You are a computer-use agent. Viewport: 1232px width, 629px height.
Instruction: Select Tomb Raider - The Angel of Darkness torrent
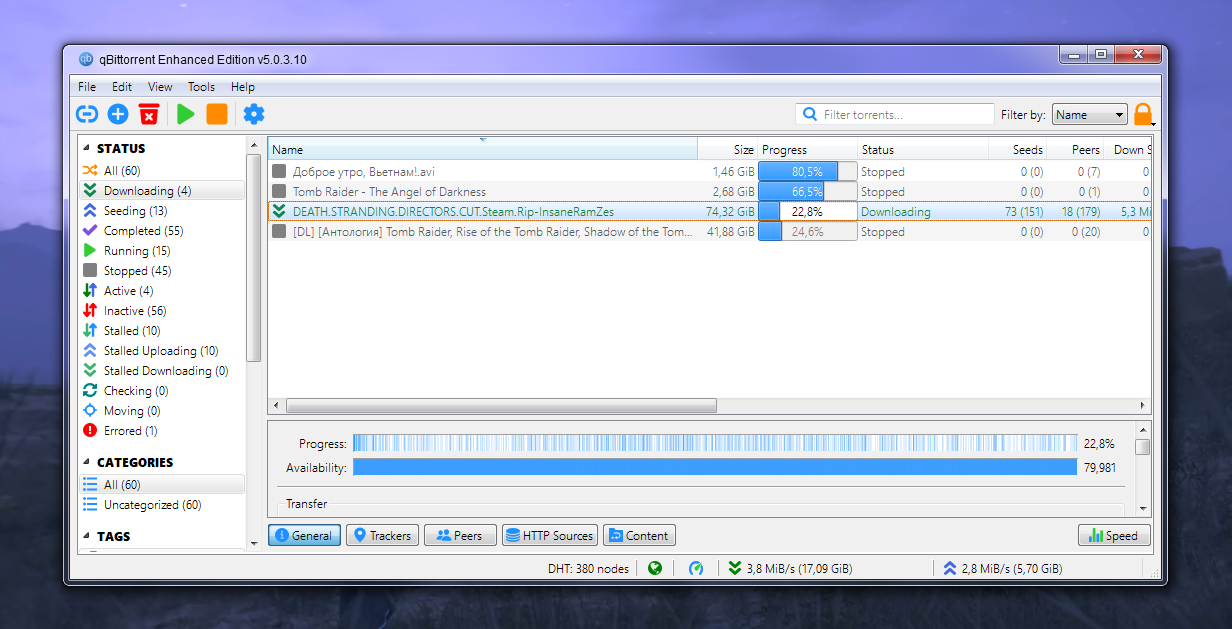pyautogui.click(x=710, y=192)
